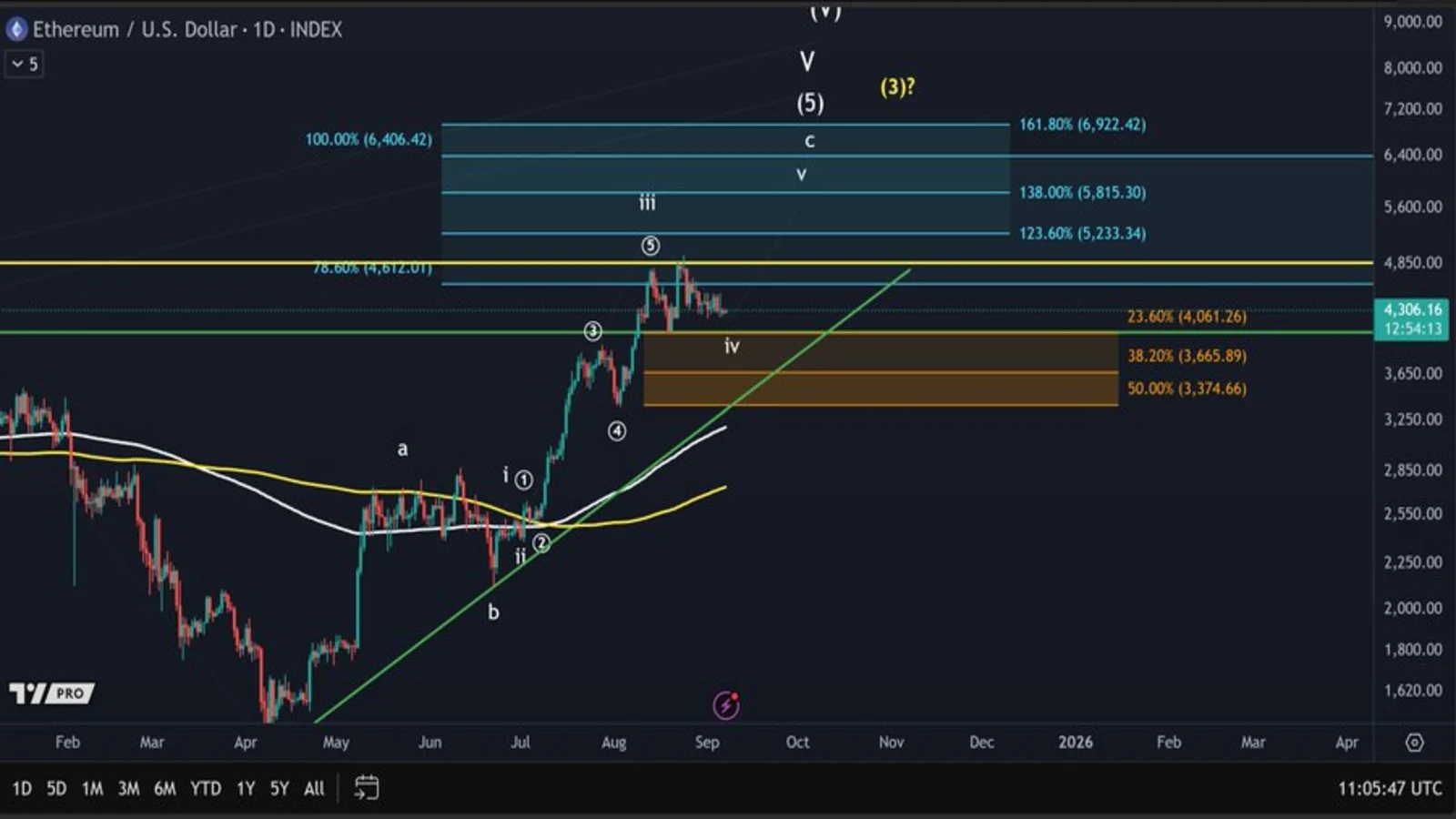Click the iv wave label

click(732, 346)
